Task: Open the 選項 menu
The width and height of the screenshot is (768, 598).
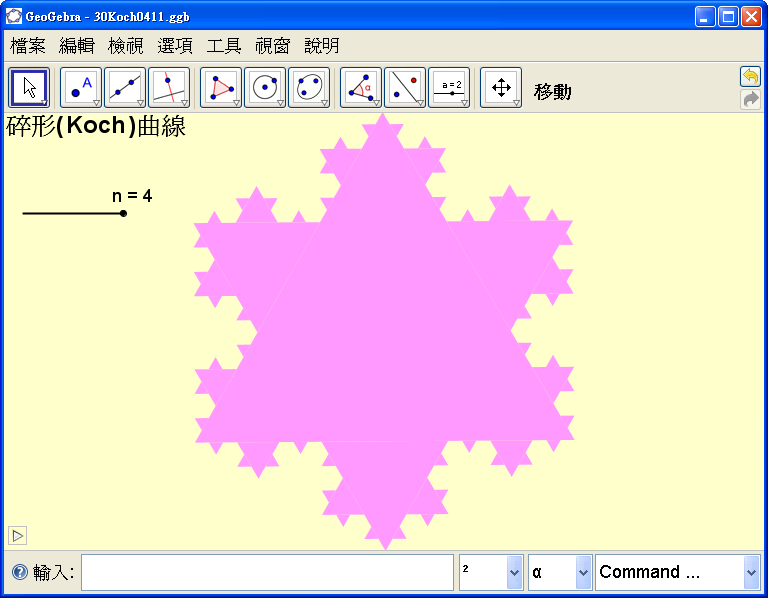Action: (x=175, y=46)
